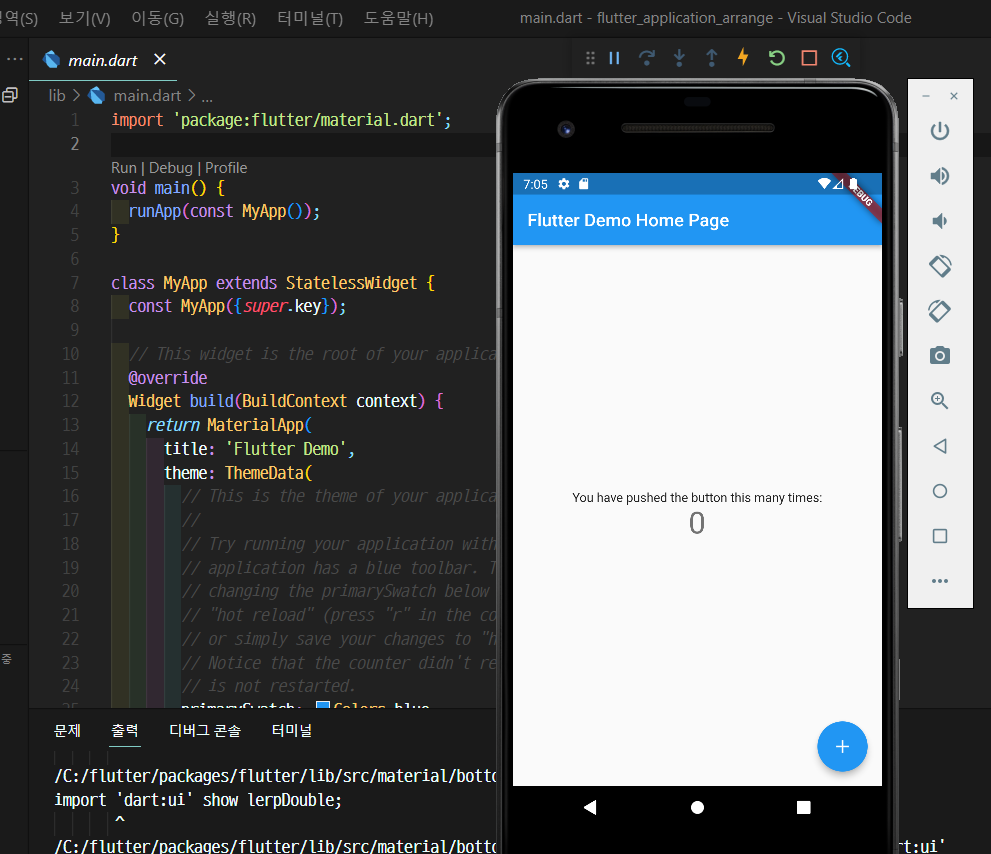Rotate the emulator left
991x854 pixels.
[940, 265]
